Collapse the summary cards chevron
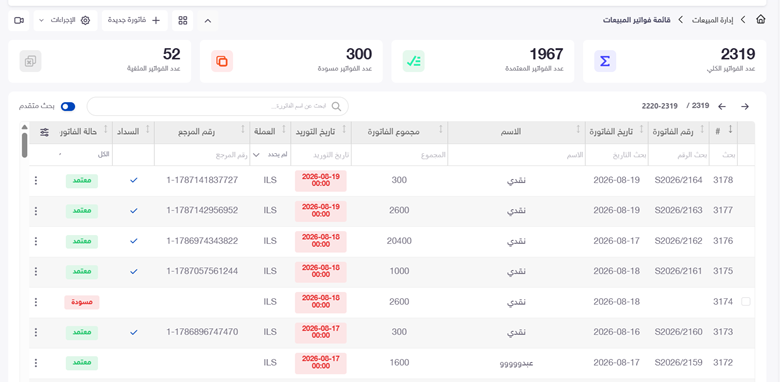This screenshot has height=382, width=781. (208, 20)
